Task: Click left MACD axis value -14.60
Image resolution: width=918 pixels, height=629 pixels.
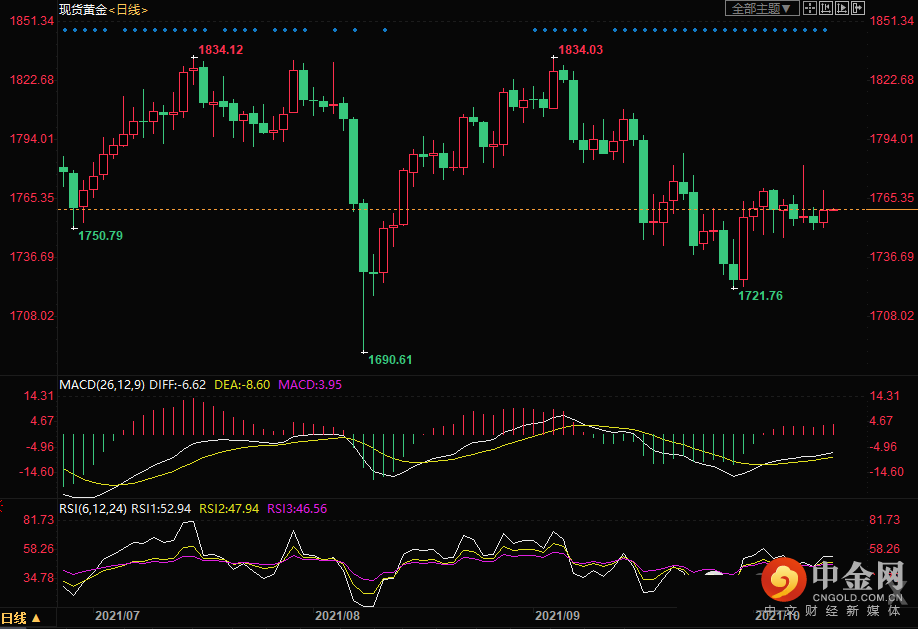Action: 36,471
